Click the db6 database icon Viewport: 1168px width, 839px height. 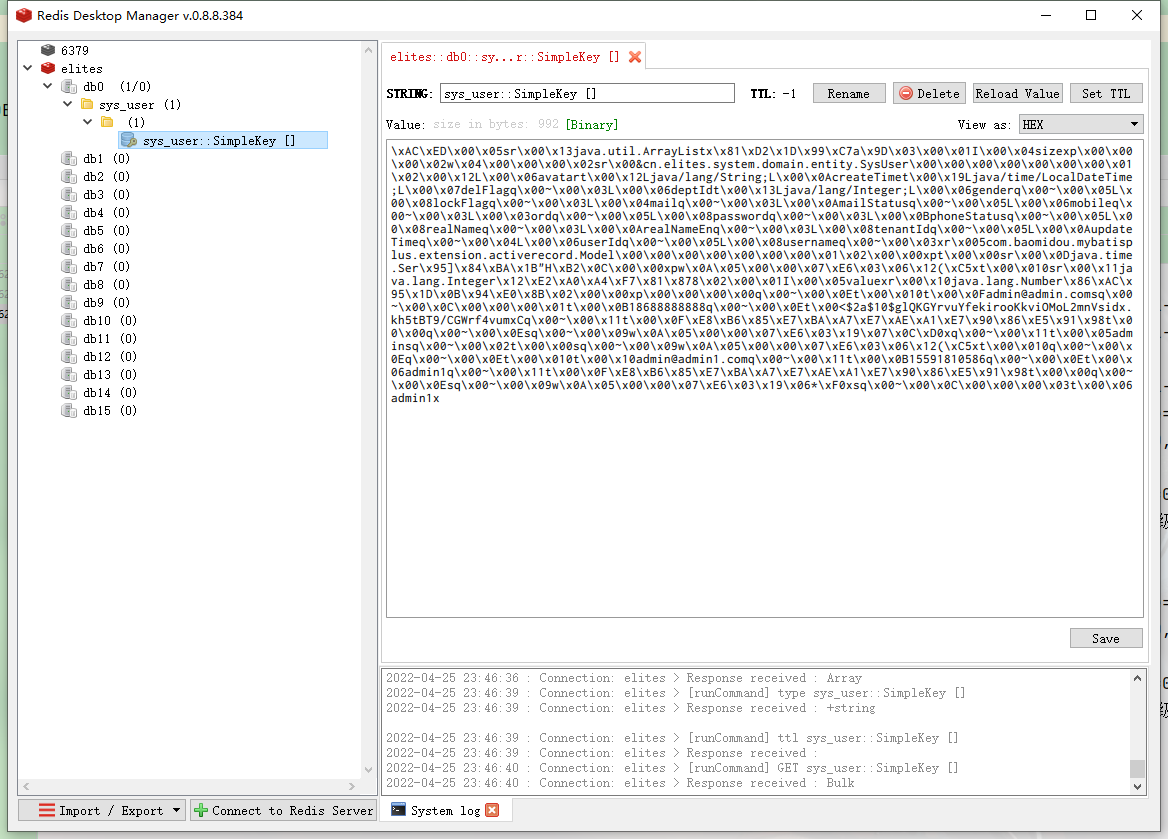69,248
